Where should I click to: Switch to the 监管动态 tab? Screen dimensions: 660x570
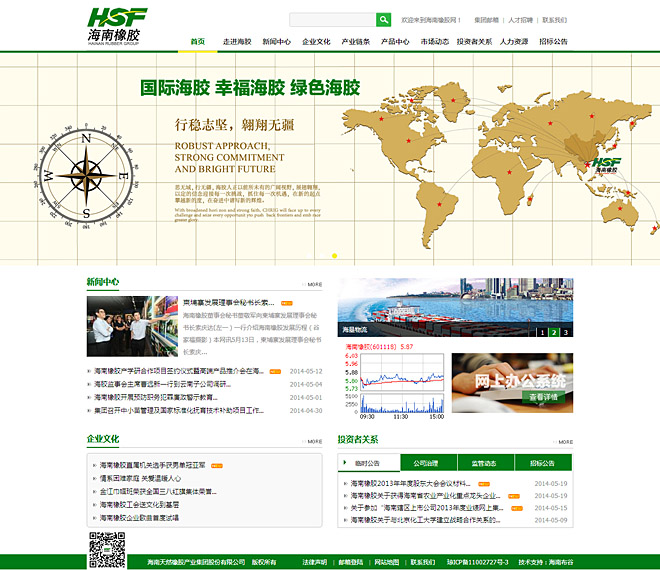484,463
